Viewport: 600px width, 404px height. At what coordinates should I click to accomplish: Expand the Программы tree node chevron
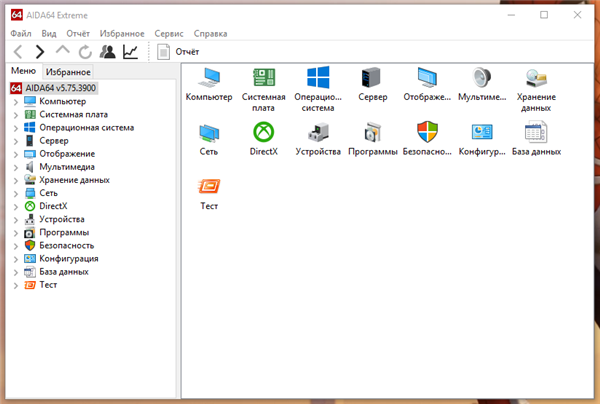(15, 233)
